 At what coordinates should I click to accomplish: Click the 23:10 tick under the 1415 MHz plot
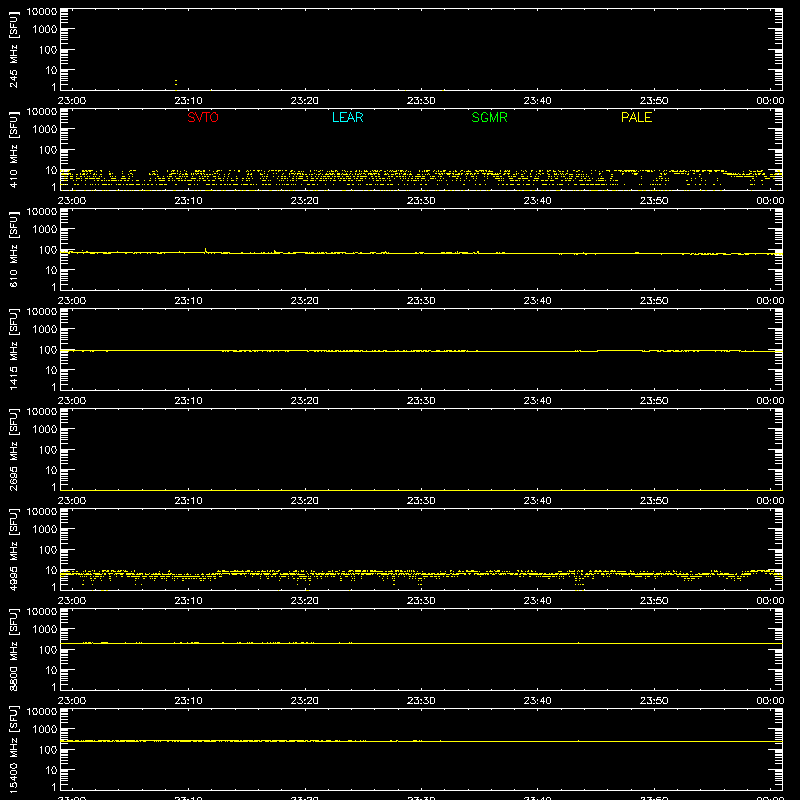coord(188,401)
